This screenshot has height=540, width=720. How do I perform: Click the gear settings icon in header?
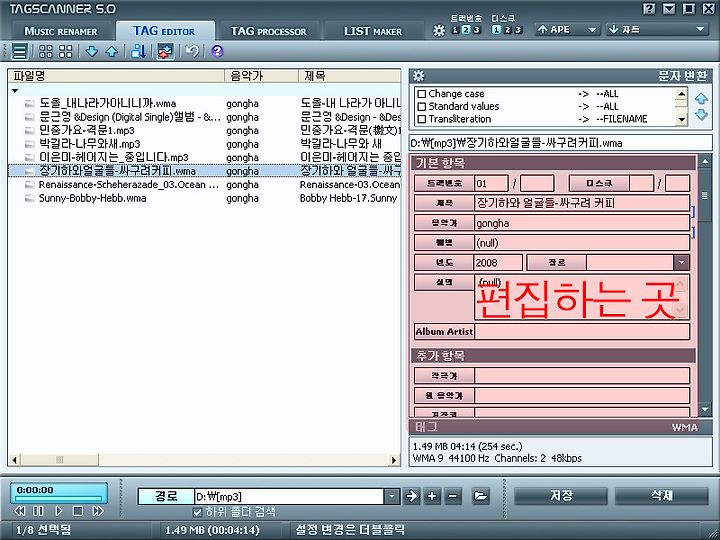439,30
